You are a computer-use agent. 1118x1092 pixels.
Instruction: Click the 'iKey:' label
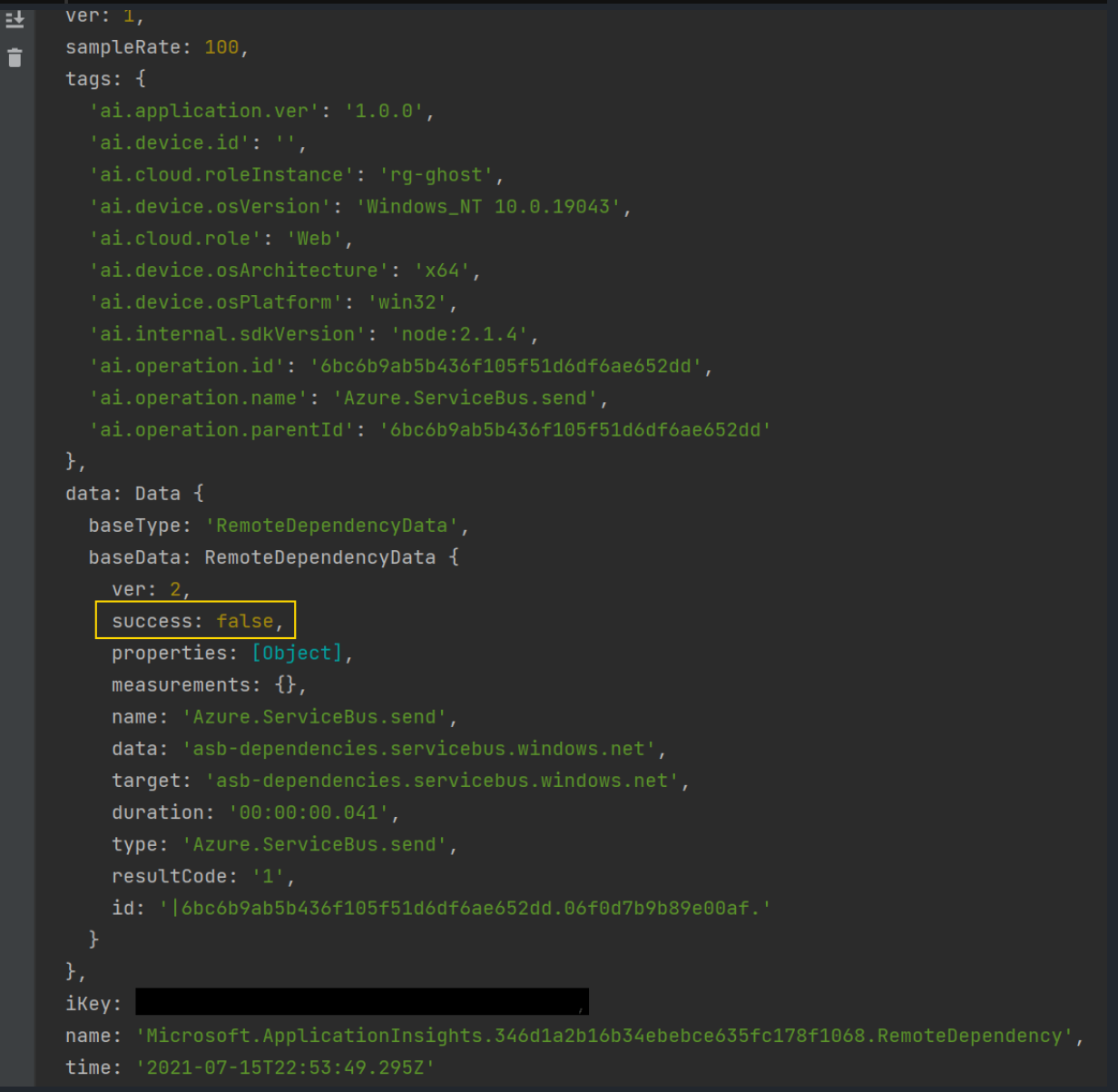pyautogui.click(x=93, y=1004)
